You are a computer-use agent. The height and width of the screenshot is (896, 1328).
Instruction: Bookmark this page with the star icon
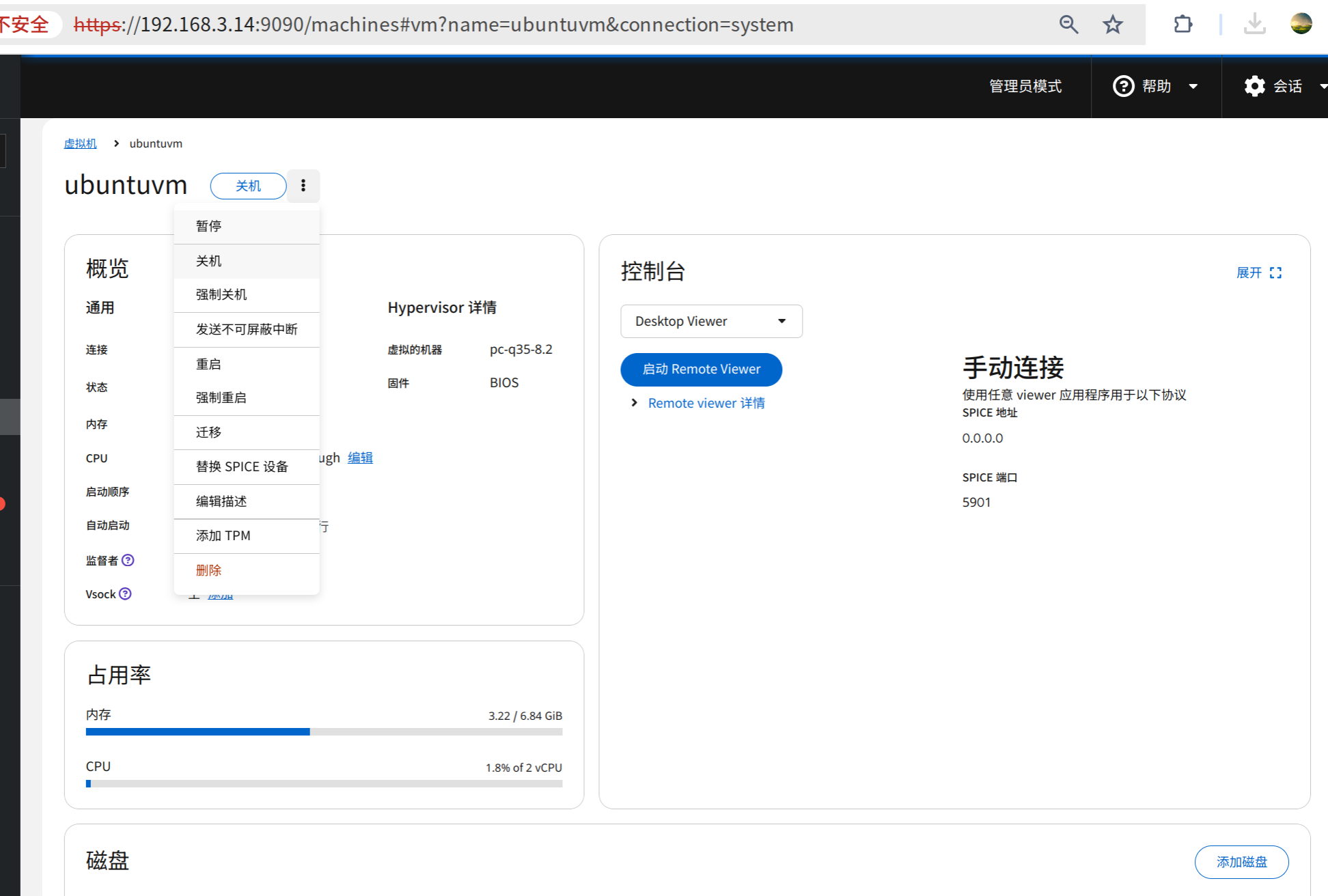tap(1113, 25)
